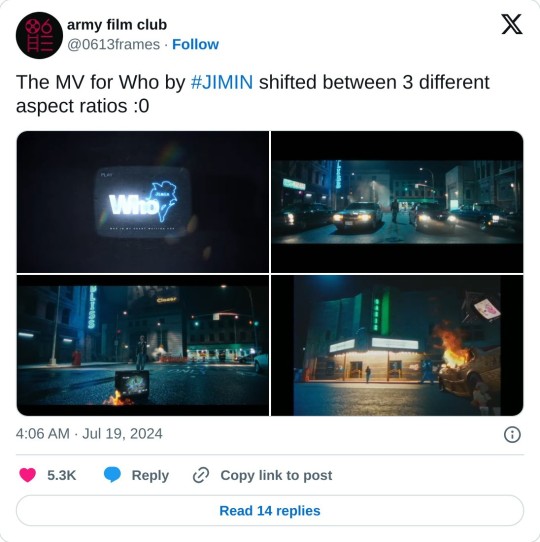Open the Who title card image
This screenshot has height=542, width=540.
(142, 202)
